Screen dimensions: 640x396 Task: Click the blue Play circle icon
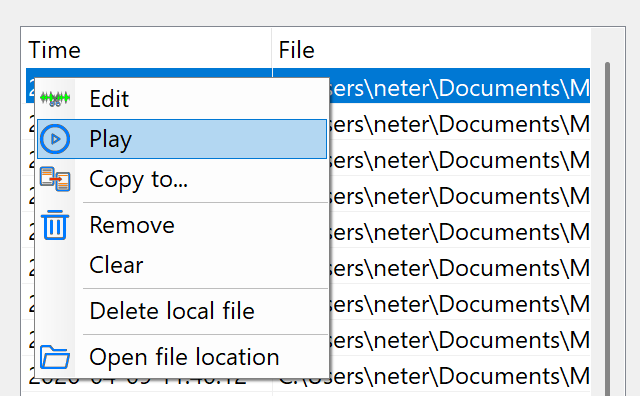[x=55, y=139]
